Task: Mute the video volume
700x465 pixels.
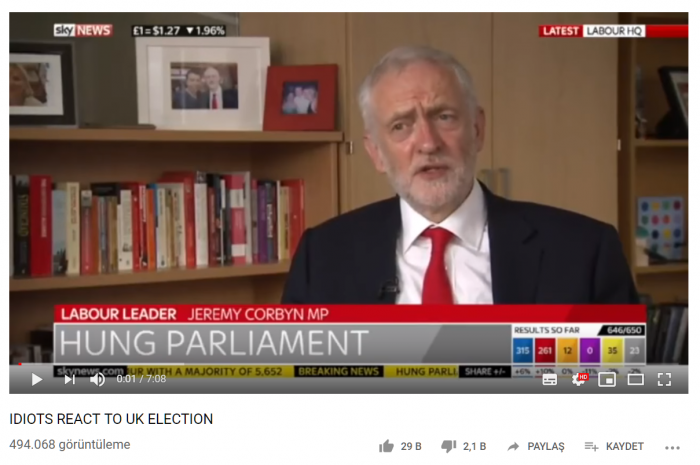Action: tap(97, 380)
